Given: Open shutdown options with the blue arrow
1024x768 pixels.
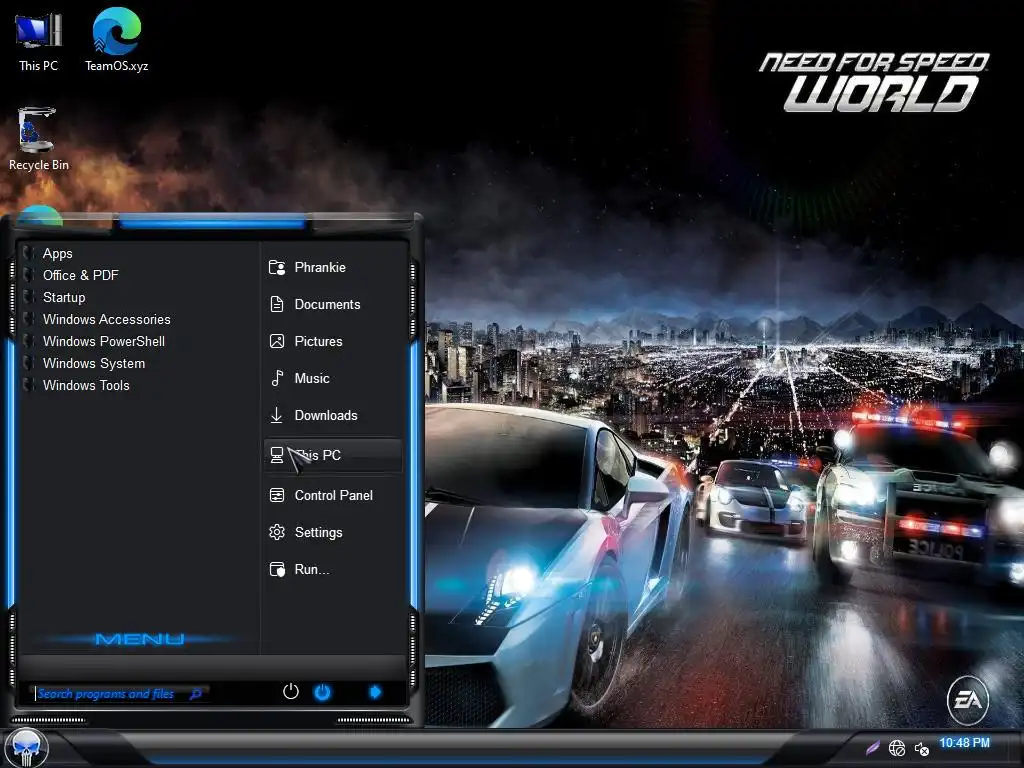Looking at the screenshot, I should [375, 692].
